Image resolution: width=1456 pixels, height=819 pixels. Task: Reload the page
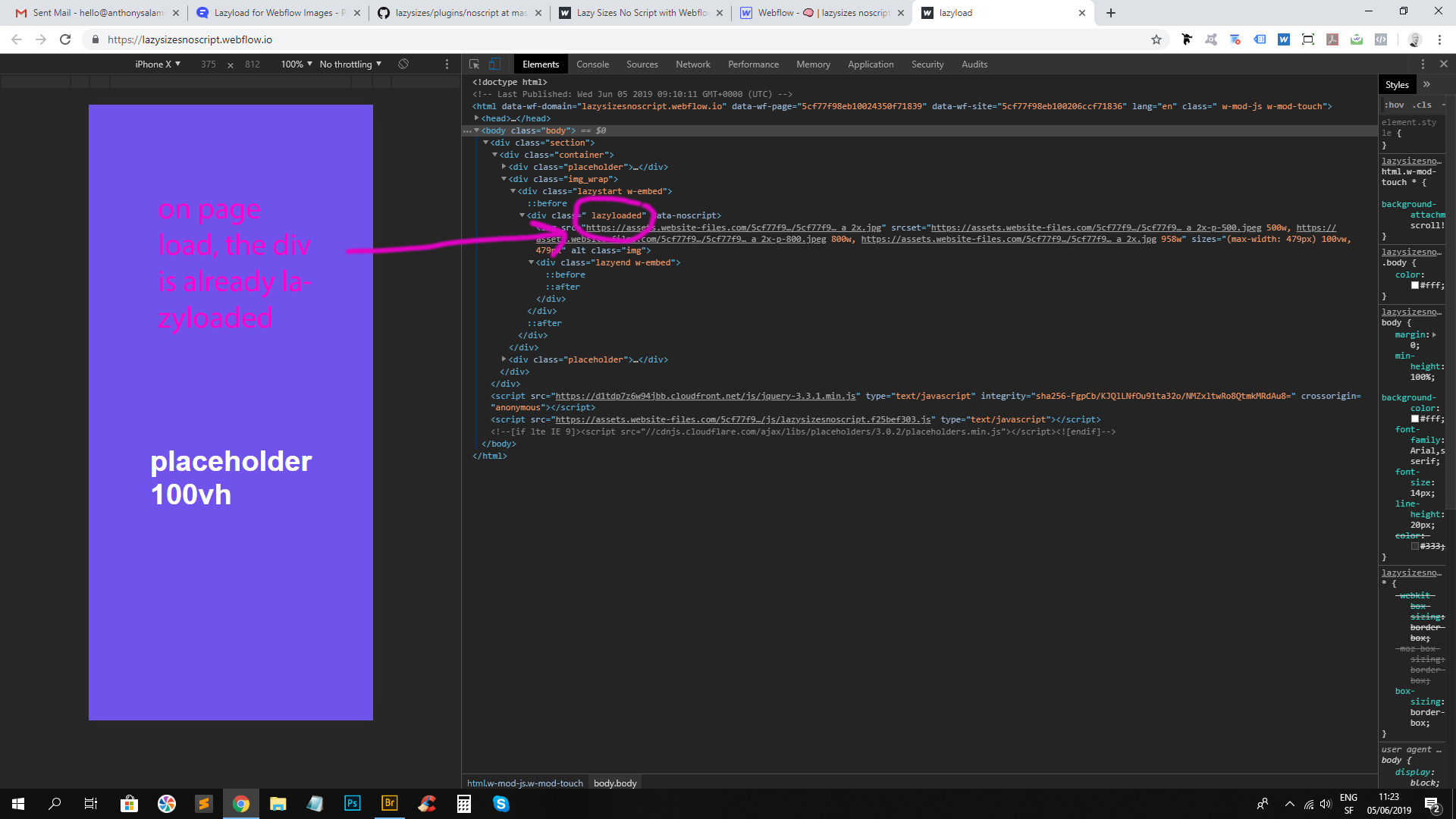coord(66,39)
